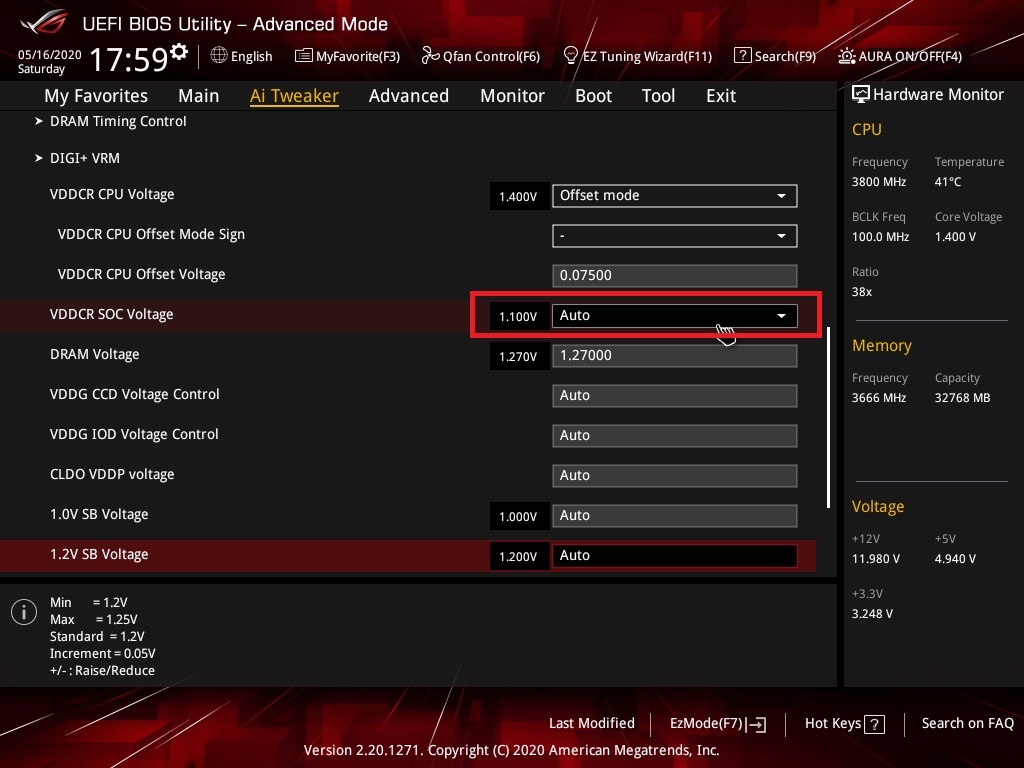Click the 05/16/2020 date text
Screen dimensions: 1024x768
(50, 54)
